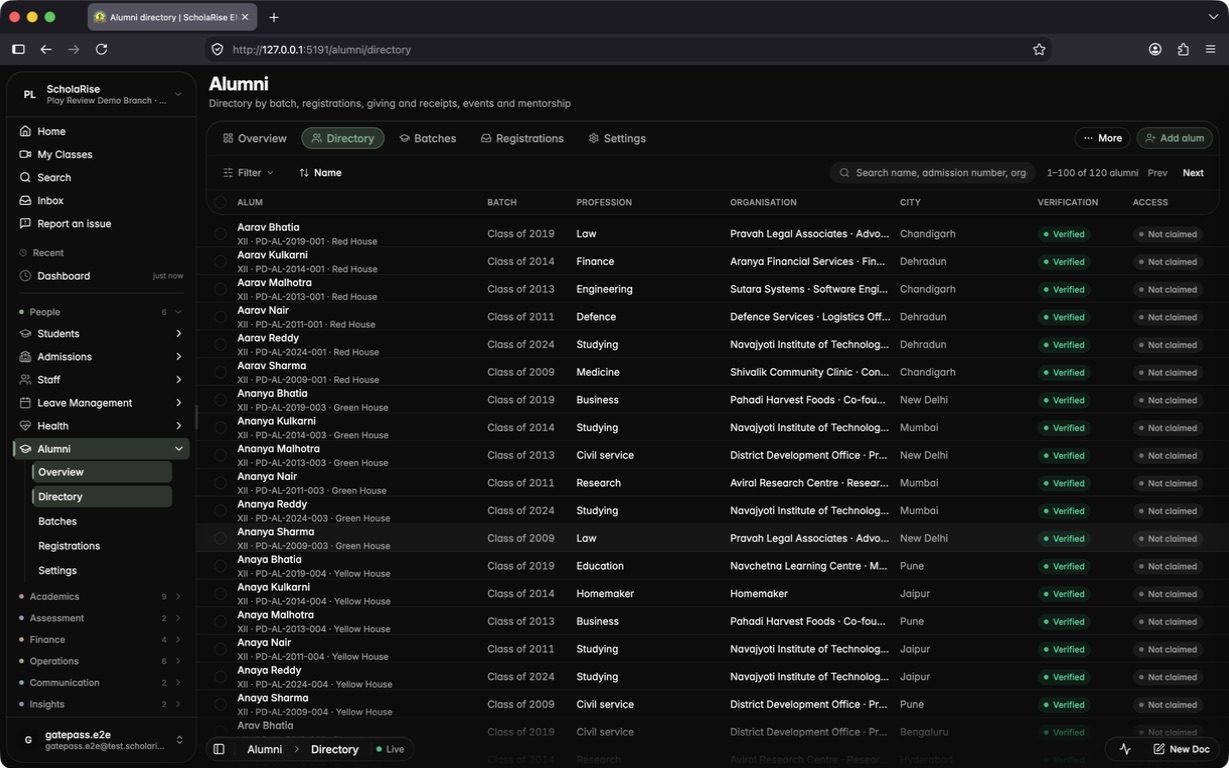Switch to the Batches tab
The image size is (1229, 768).
428,138
